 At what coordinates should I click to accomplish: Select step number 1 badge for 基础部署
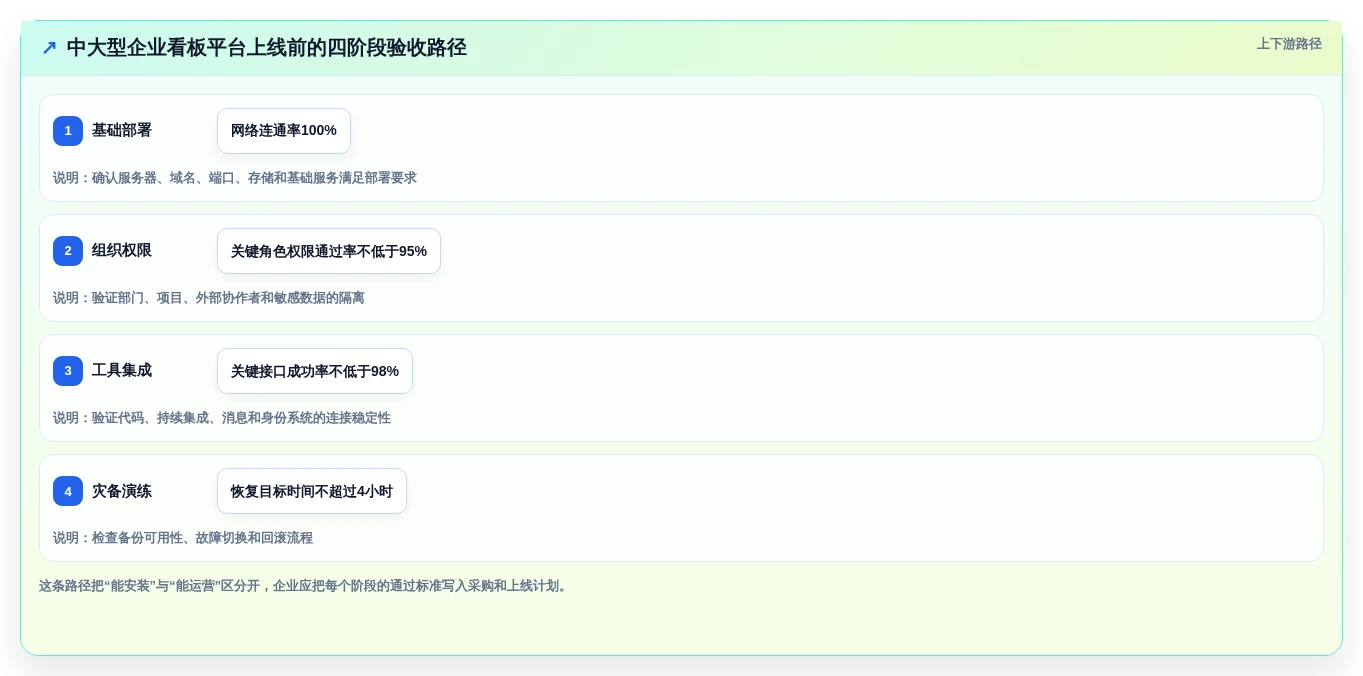pos(68,131)
